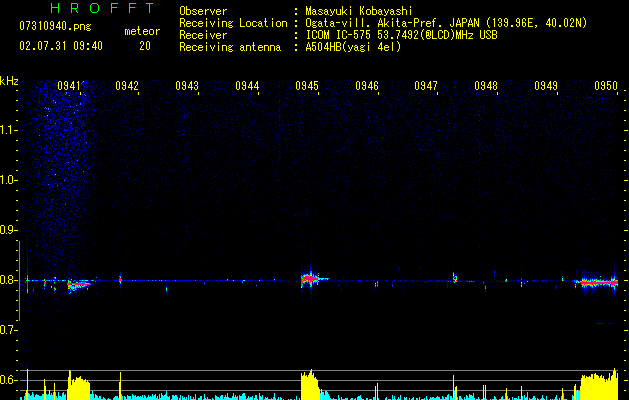
Task: Click the 0.6 kHz axis label
Action: coord(8,380)
